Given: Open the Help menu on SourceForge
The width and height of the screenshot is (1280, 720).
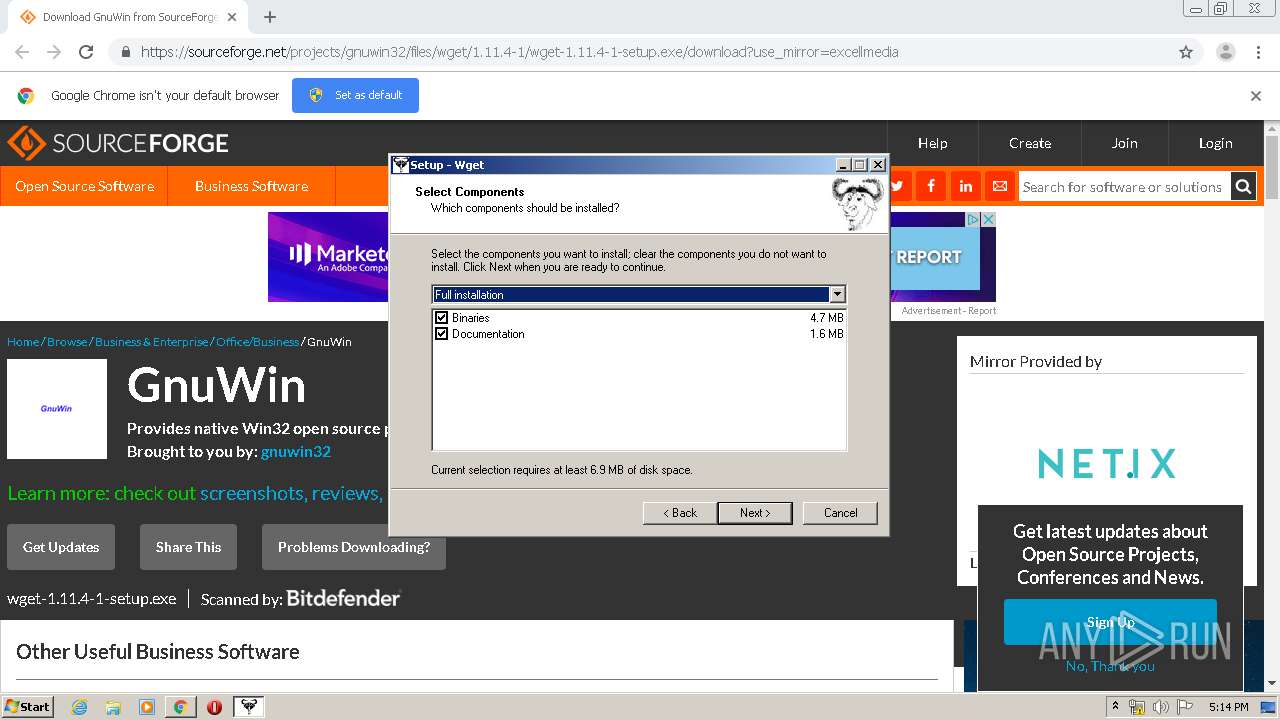Looking at the screenshot, I should point(932,143).
